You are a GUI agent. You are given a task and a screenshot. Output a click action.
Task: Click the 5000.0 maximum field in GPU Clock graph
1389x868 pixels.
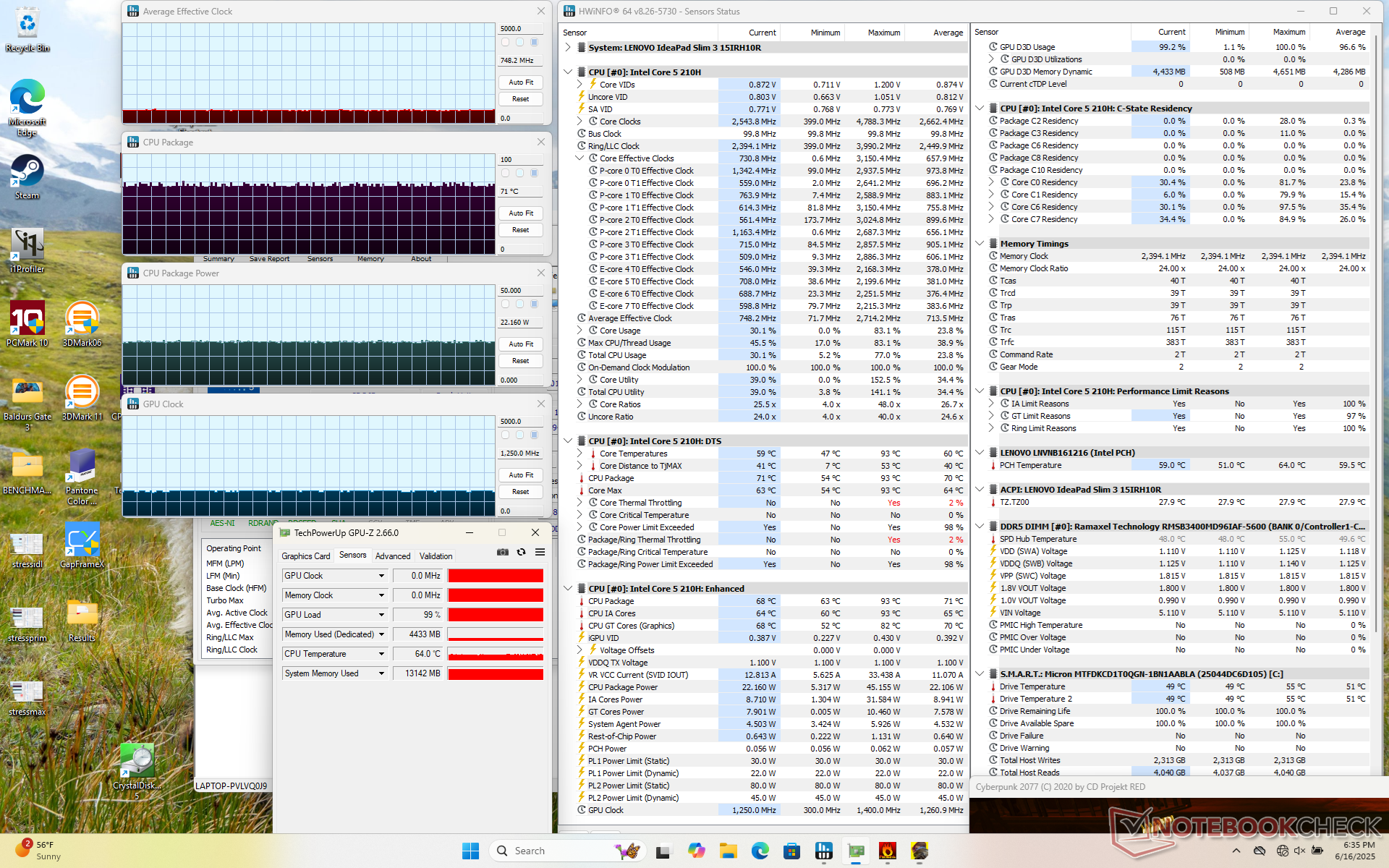[520, 421]
